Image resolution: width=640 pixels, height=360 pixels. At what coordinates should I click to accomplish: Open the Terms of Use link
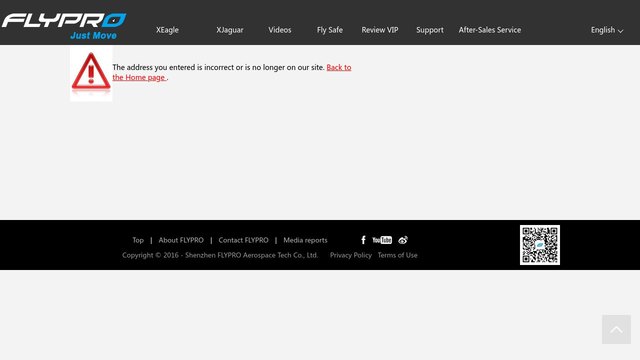pos(397,255)
